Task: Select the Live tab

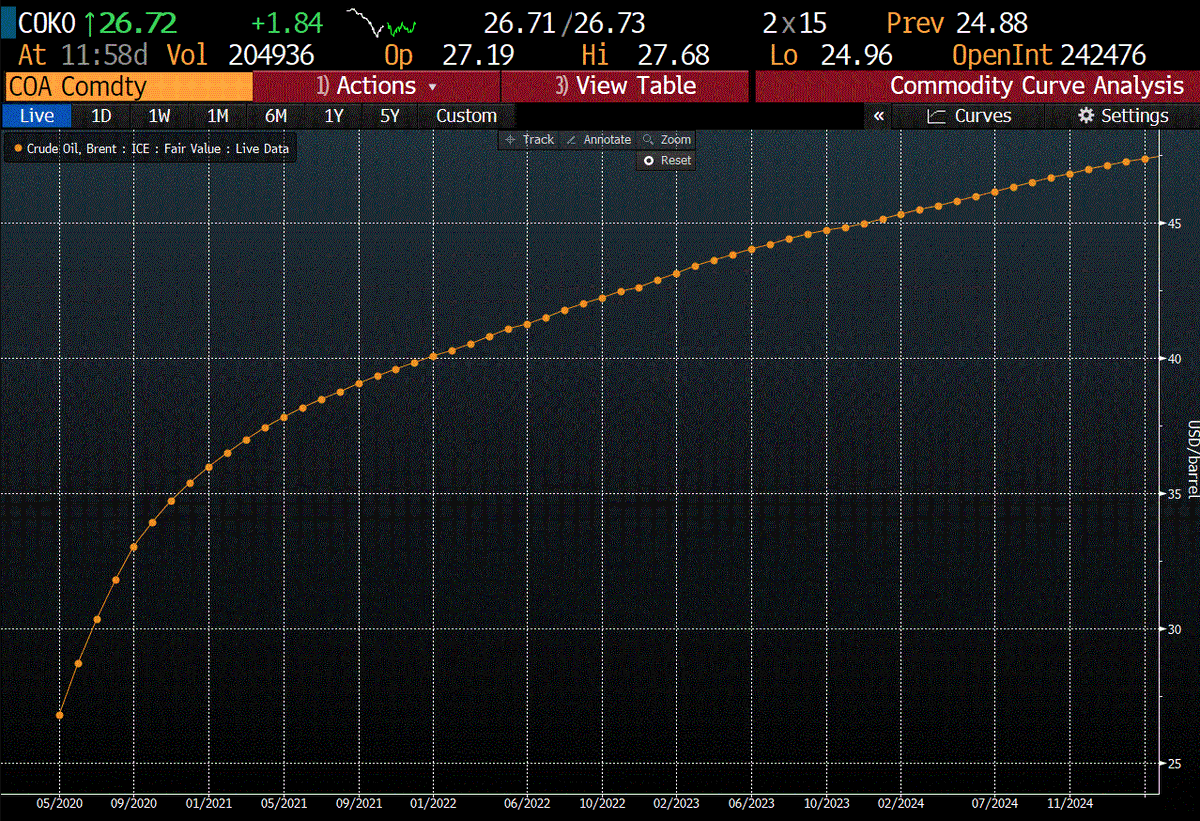Action: 37,116
